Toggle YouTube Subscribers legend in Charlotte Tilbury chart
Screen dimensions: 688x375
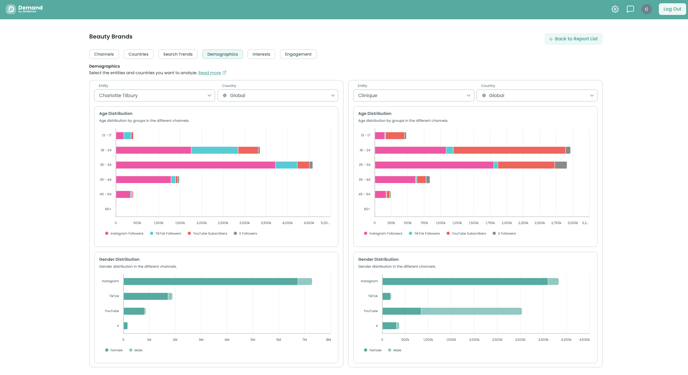point(207,234)
